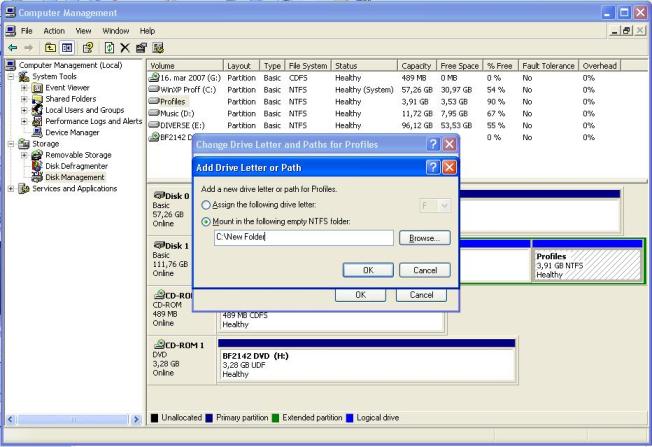Viewport: 652px width, 447px height.
Task: Sort by the Free Space column header
Action: (x=459, y=66)
